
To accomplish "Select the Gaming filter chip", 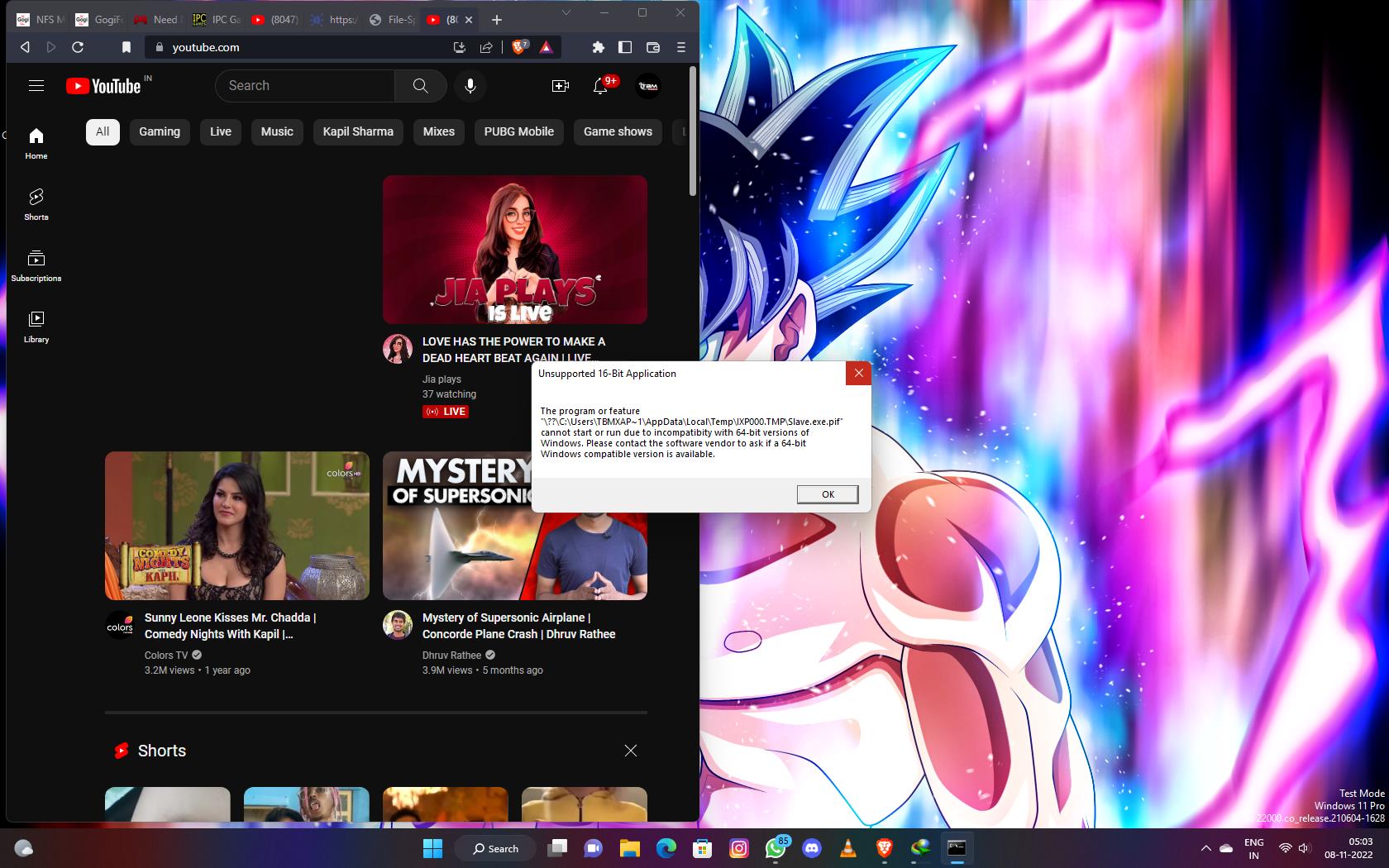I will click(x=159, y=131).
